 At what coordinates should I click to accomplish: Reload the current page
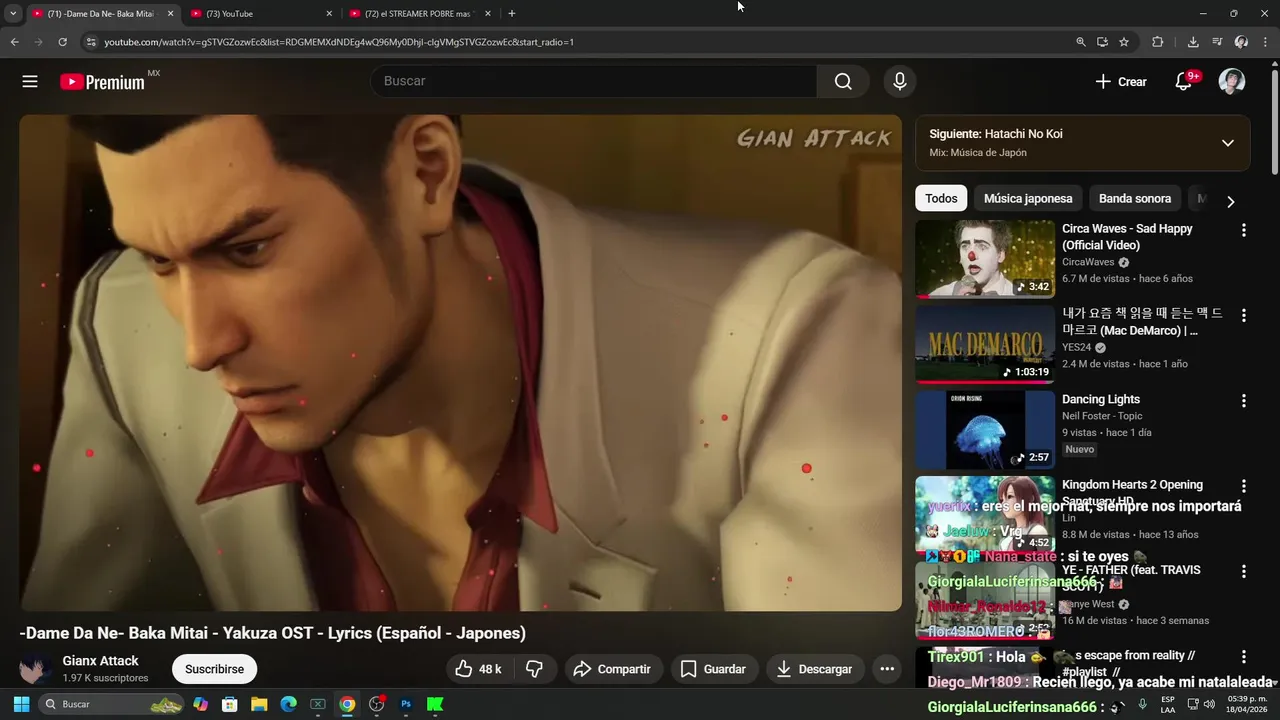(62, 42)
